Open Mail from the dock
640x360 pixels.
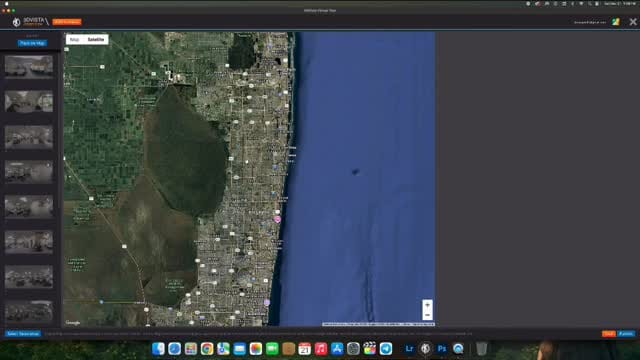pyautogui.click(x=240, y=349)
